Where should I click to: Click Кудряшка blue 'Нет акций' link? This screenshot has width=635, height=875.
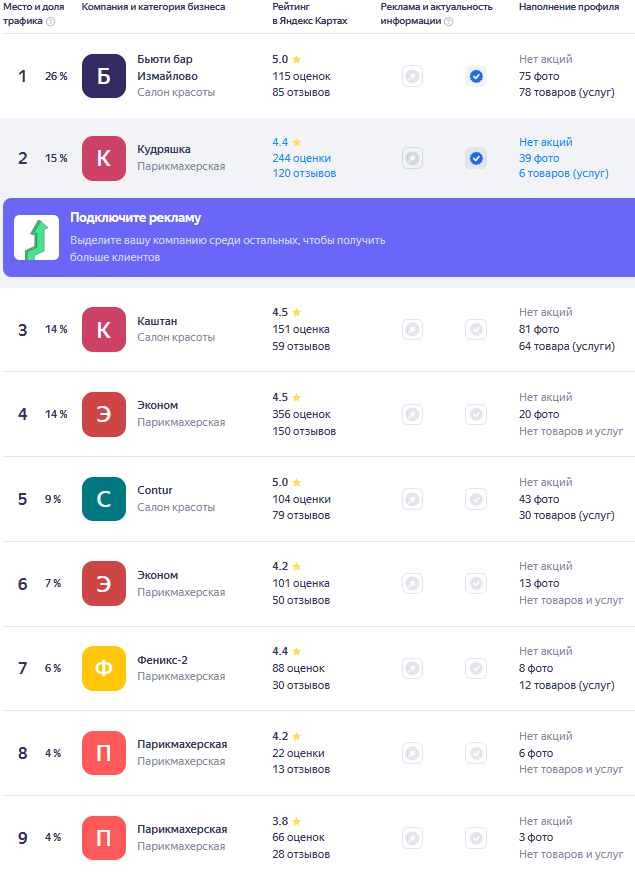[546, 142]
